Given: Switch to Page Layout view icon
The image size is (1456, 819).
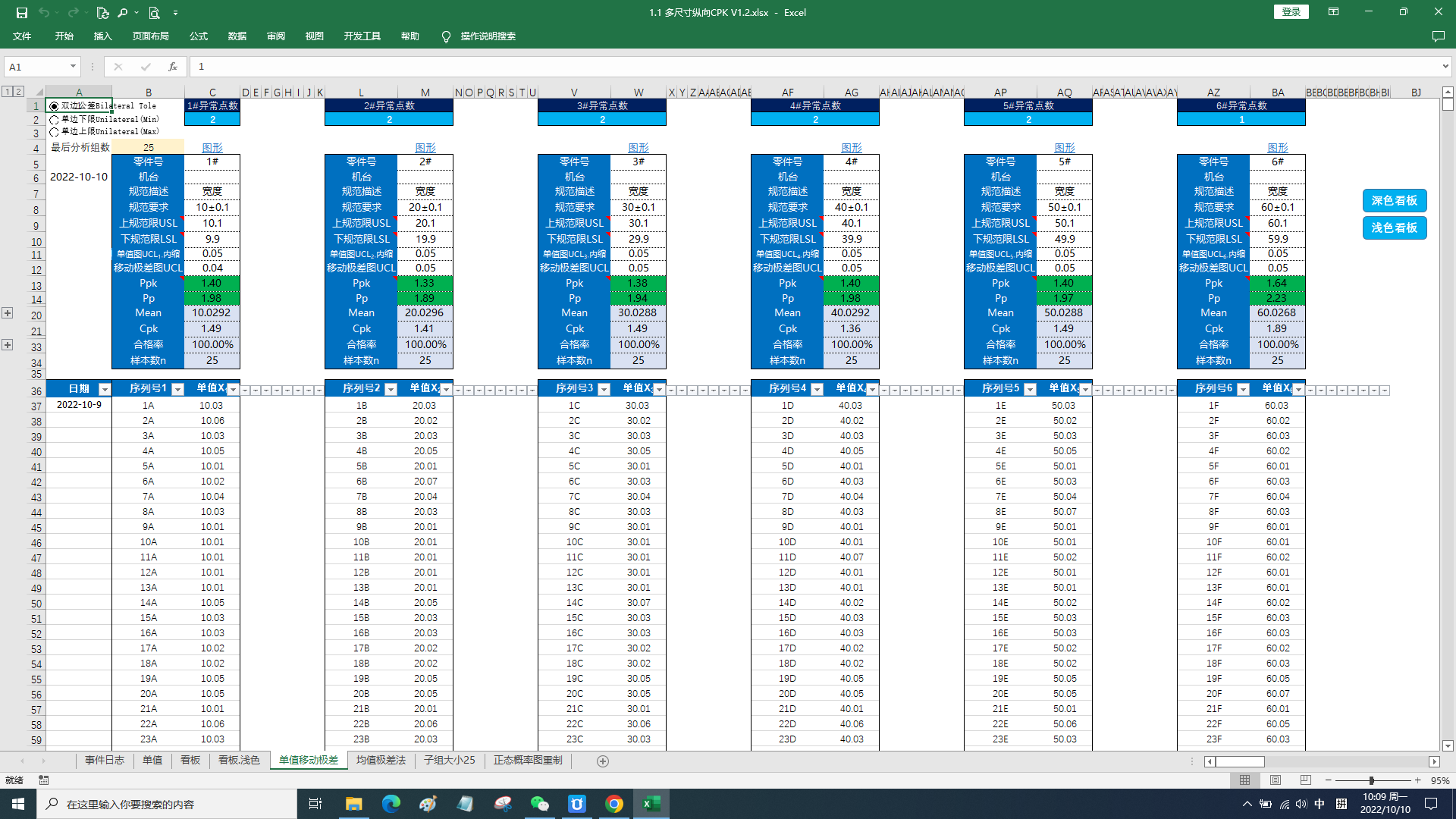Looking at the screenshot, I should tap(1276, 780).
